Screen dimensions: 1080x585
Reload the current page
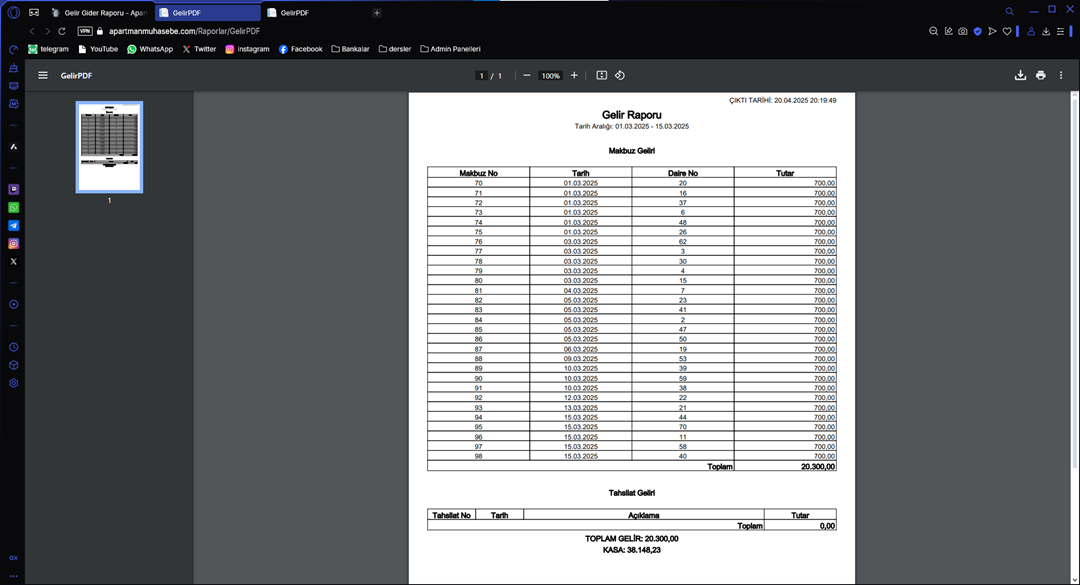click(x=62, y=31)
